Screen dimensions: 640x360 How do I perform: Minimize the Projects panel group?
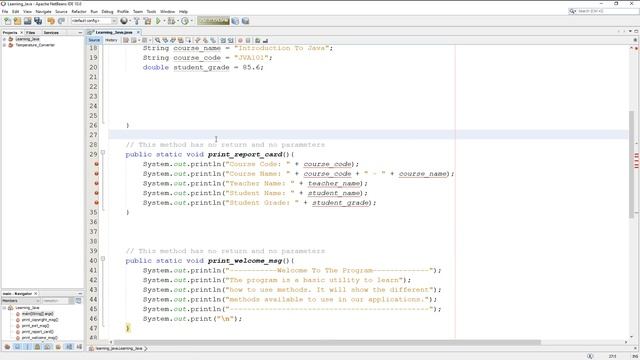click(x=80, y=32)
